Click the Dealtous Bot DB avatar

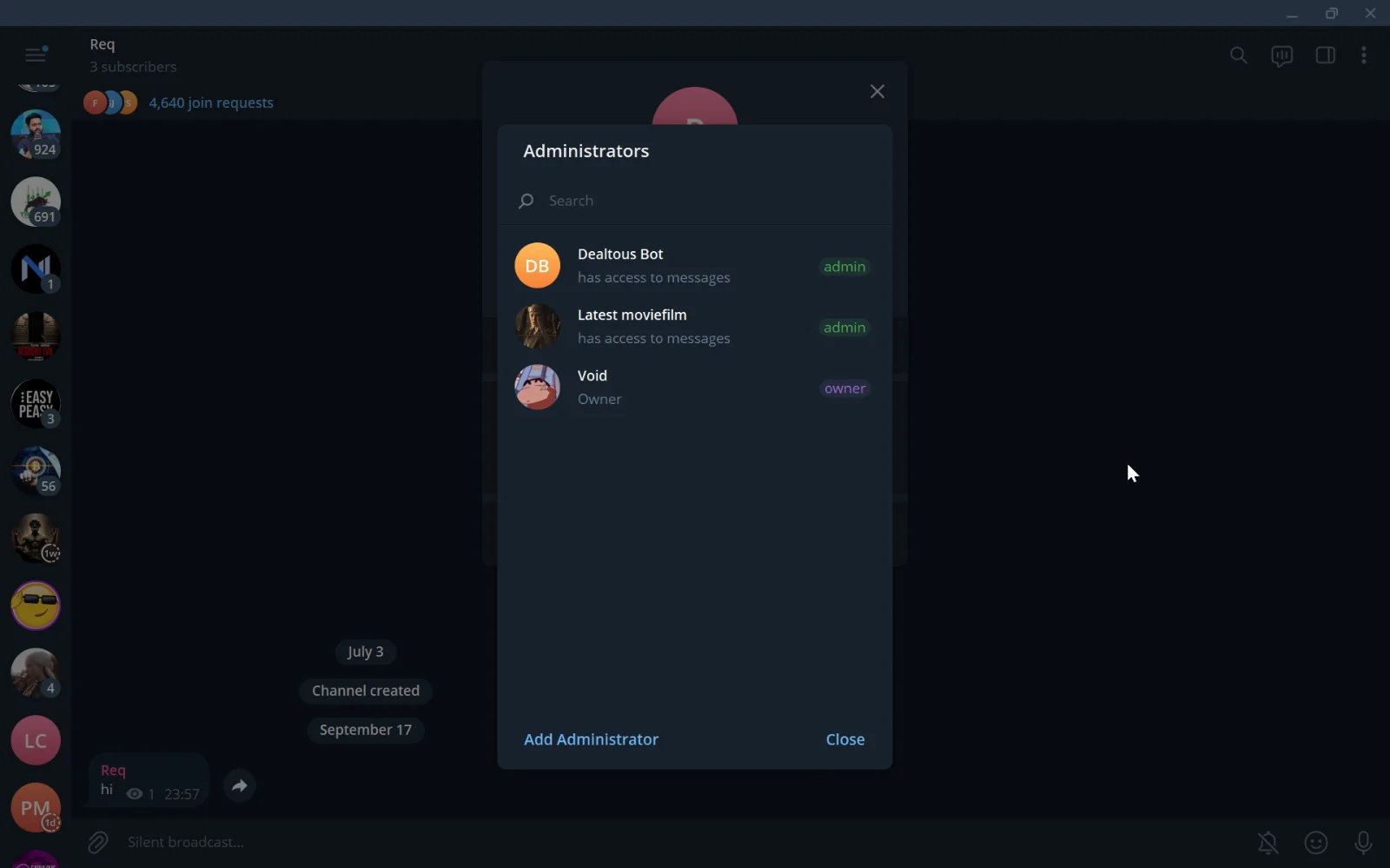coord(537,265)
